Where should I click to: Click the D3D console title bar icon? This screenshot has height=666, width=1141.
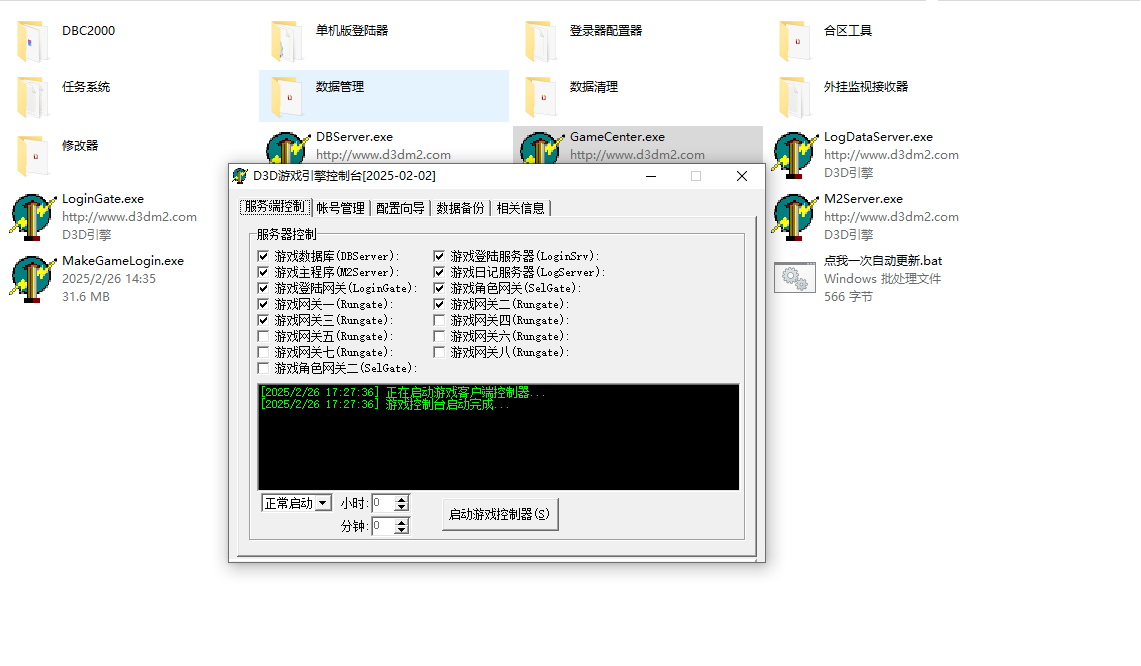(240, 176)
